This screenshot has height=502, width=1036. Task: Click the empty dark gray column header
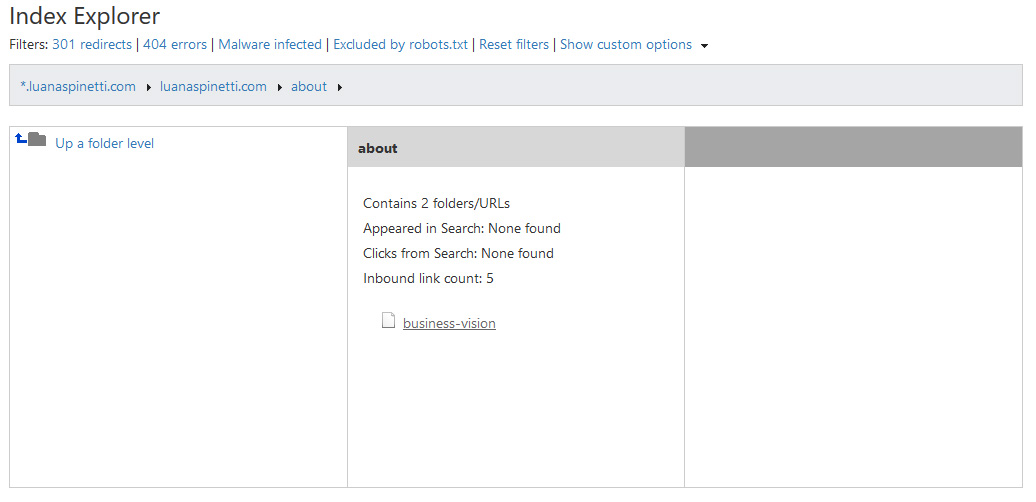(853, 148)
